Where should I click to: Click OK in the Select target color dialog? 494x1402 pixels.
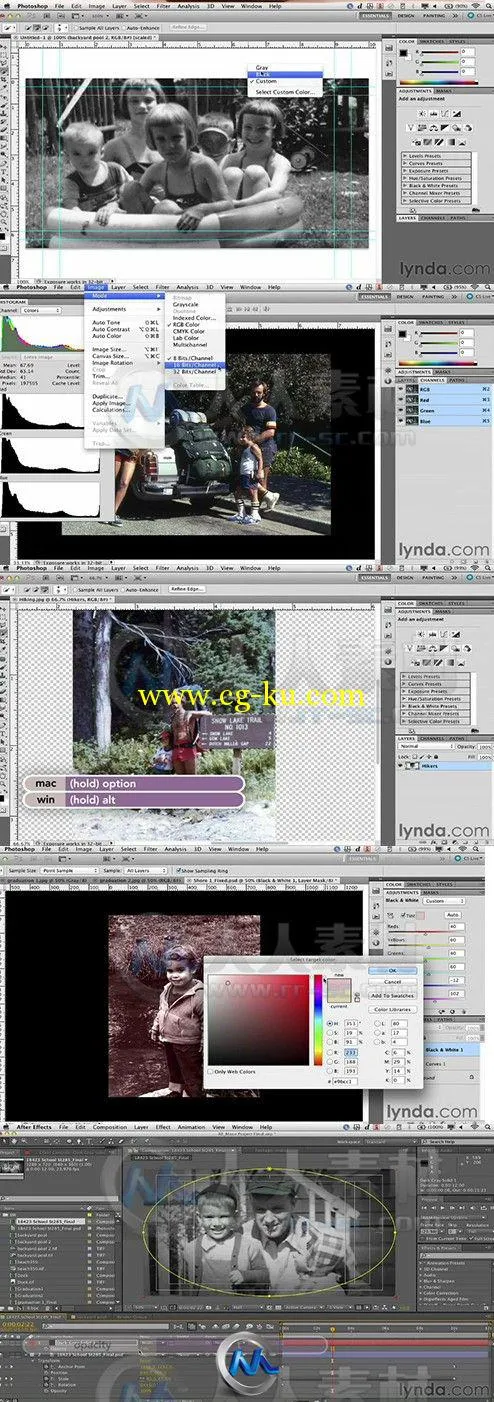[x=392, y=969]
